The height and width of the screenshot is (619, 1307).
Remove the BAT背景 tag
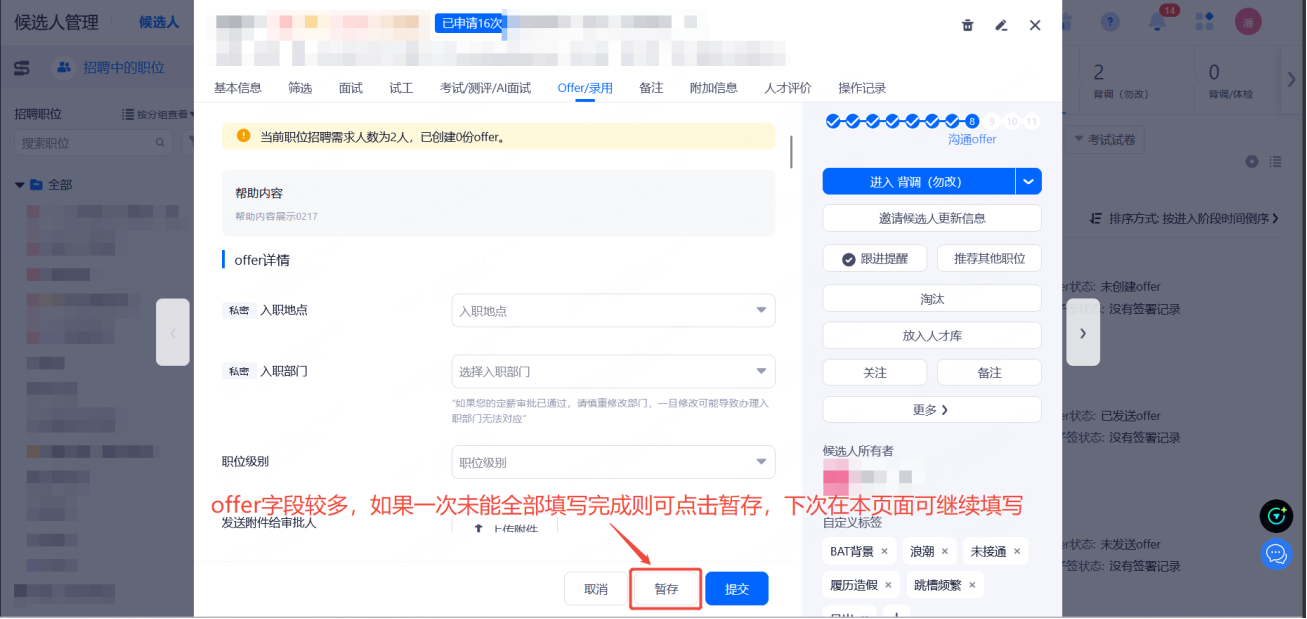884,551
